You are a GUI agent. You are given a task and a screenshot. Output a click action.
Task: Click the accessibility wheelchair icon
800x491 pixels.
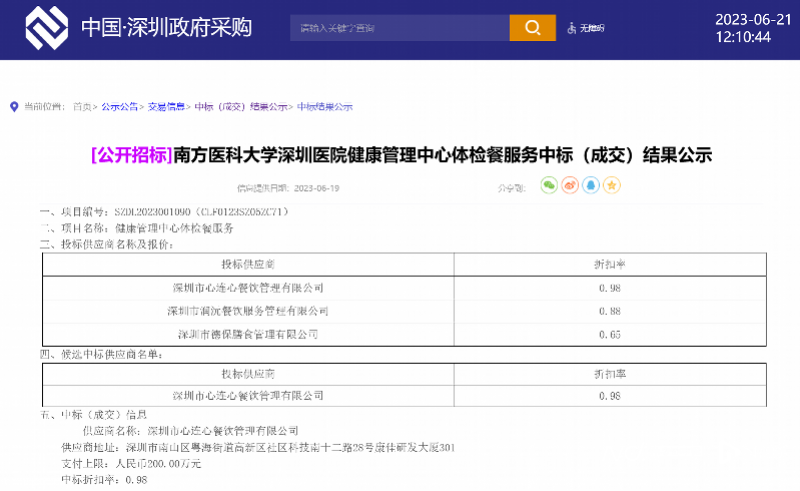pos(571,28)
